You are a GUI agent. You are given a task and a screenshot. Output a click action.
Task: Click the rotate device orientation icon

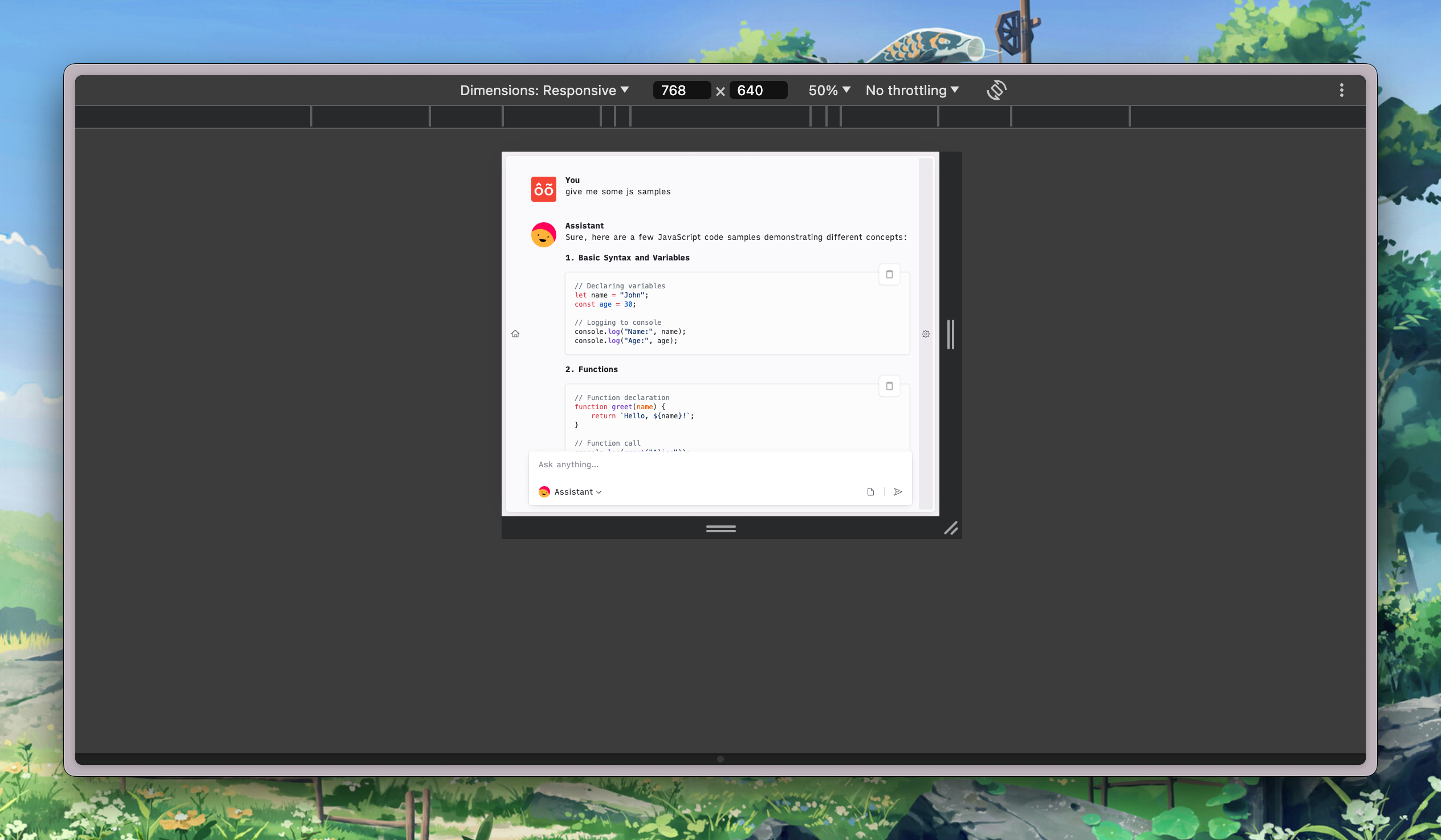point(996,91)
